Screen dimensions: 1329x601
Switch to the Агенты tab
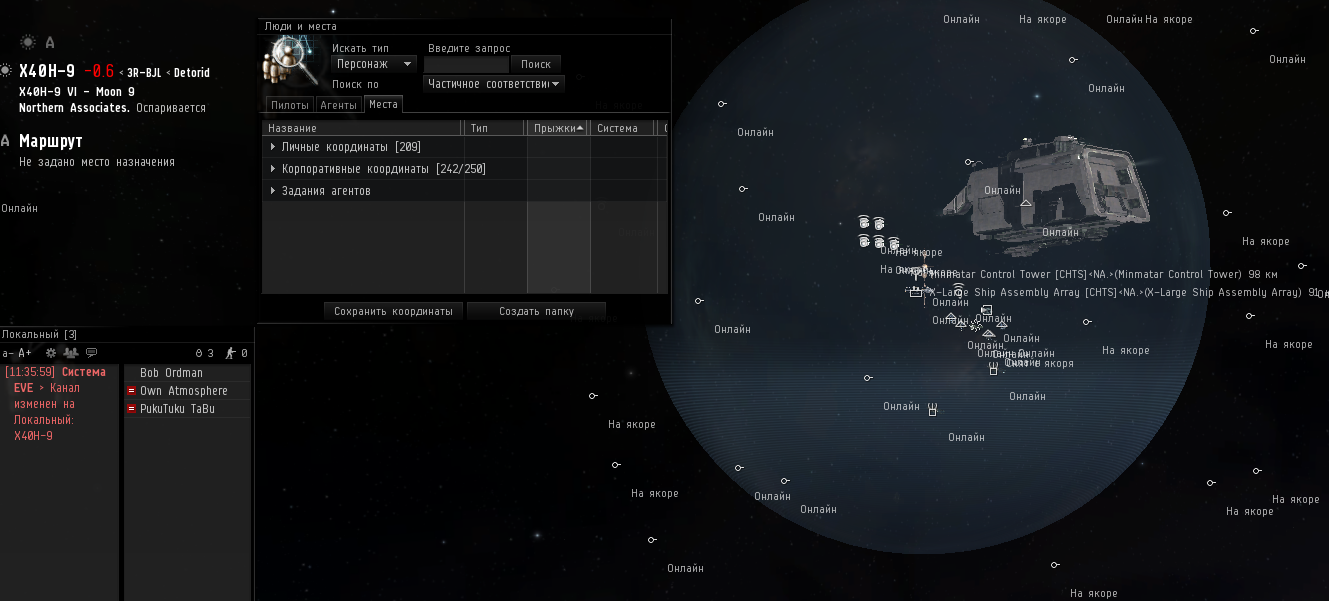tap(338, 105)
